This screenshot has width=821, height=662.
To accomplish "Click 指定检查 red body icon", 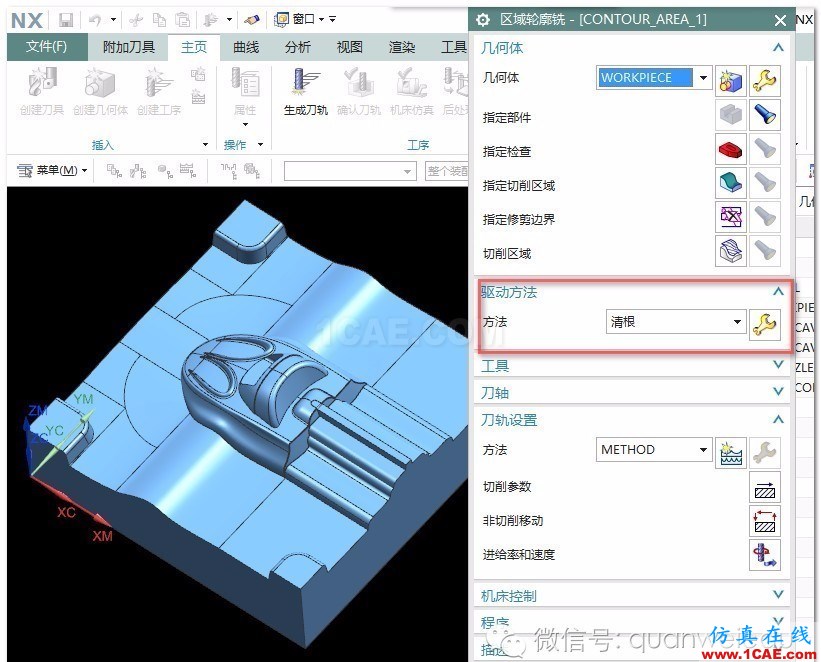I will [730, 149].
